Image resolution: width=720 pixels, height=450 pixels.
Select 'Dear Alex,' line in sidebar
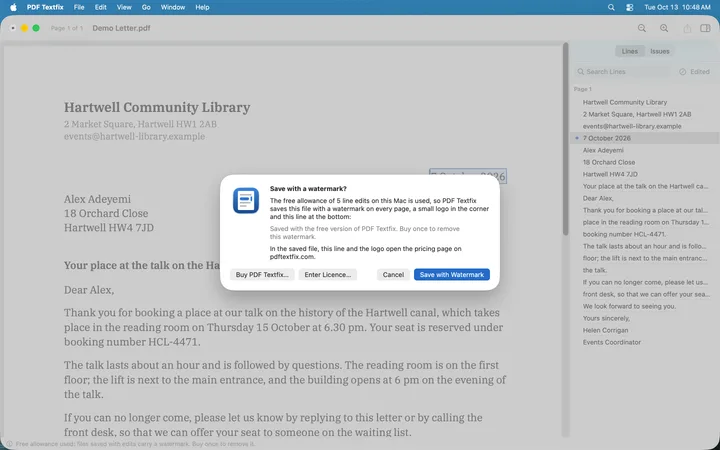pos(645,198)
